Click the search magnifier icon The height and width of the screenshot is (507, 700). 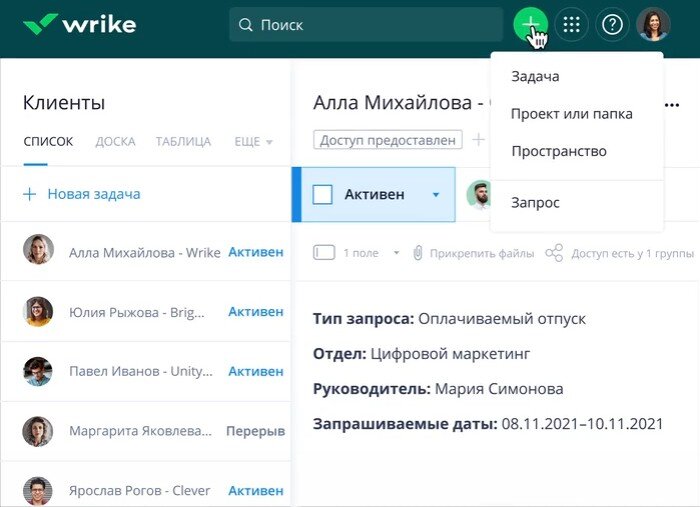245,25
